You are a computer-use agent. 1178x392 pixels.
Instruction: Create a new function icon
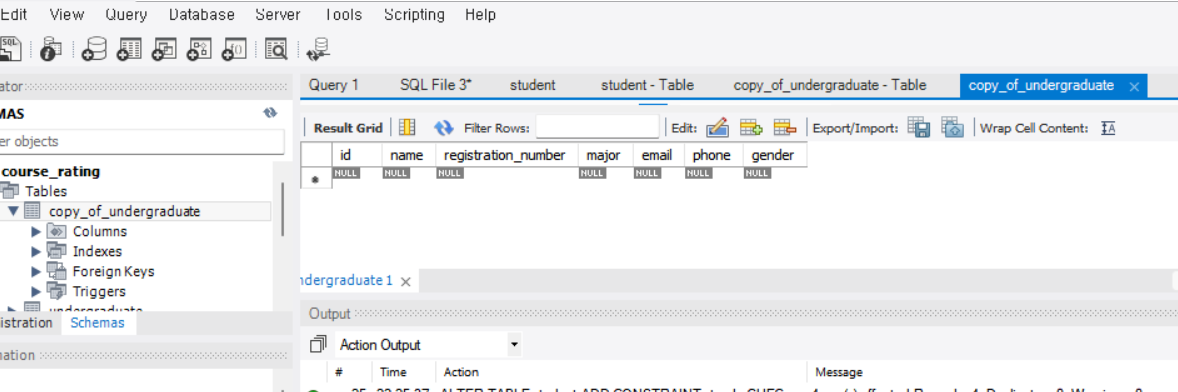(234, 49)
